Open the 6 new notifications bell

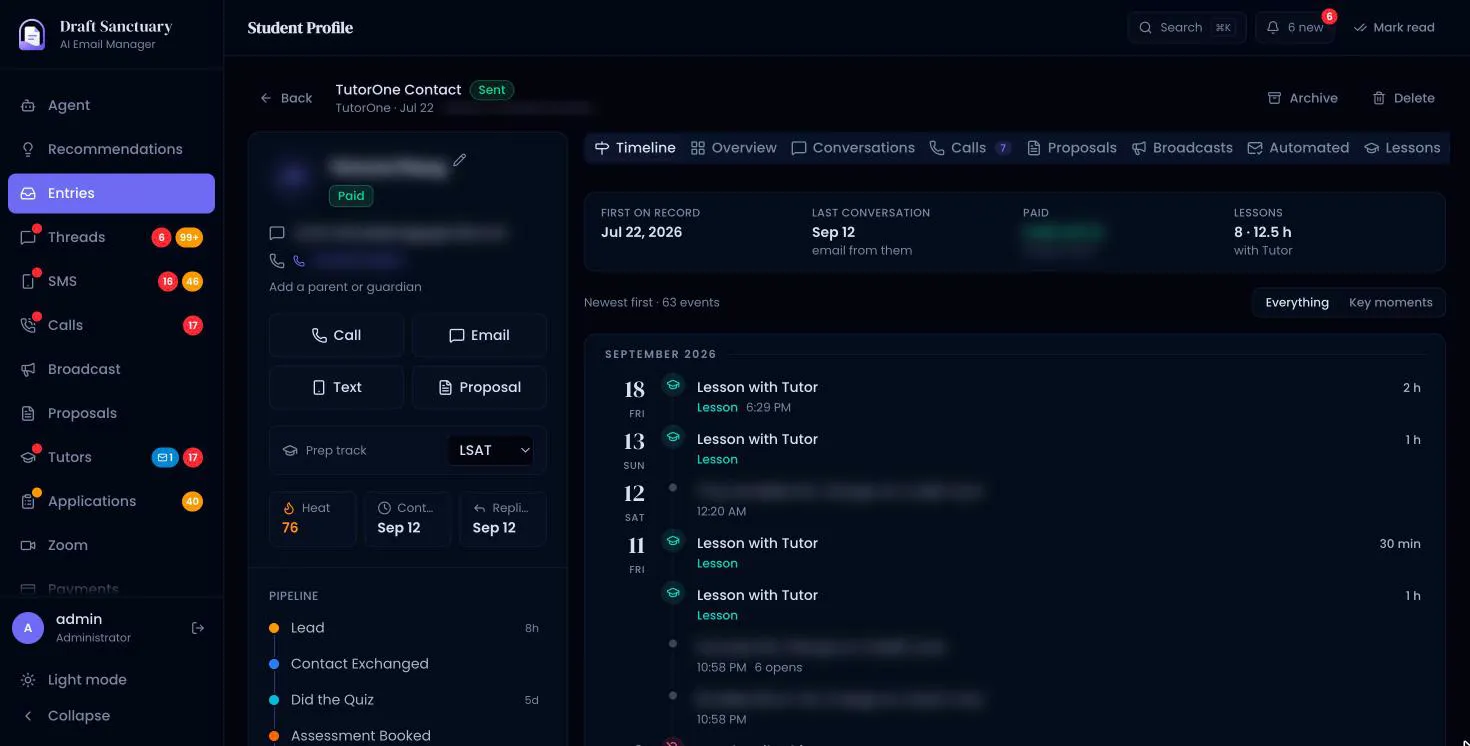coord(1295,27)
